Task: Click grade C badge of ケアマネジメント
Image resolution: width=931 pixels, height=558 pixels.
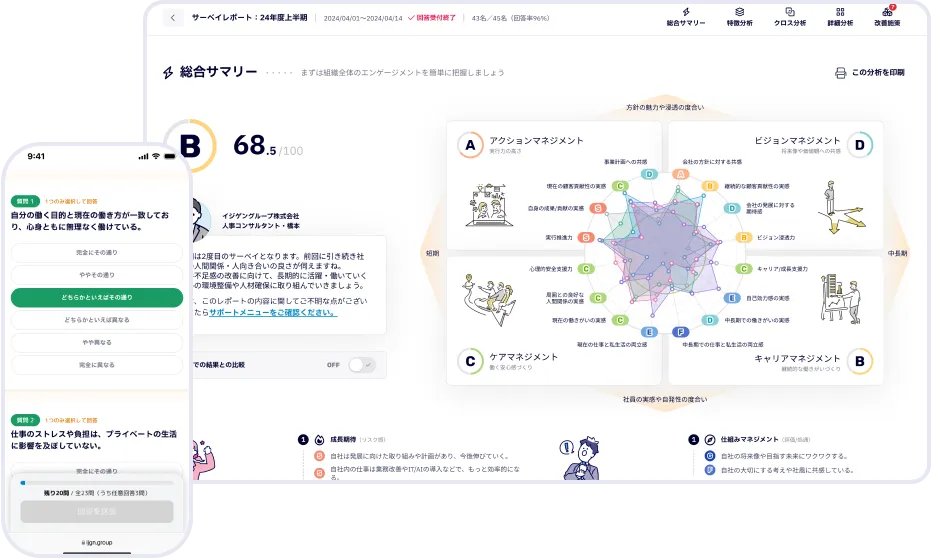Action: click(470, 361)
